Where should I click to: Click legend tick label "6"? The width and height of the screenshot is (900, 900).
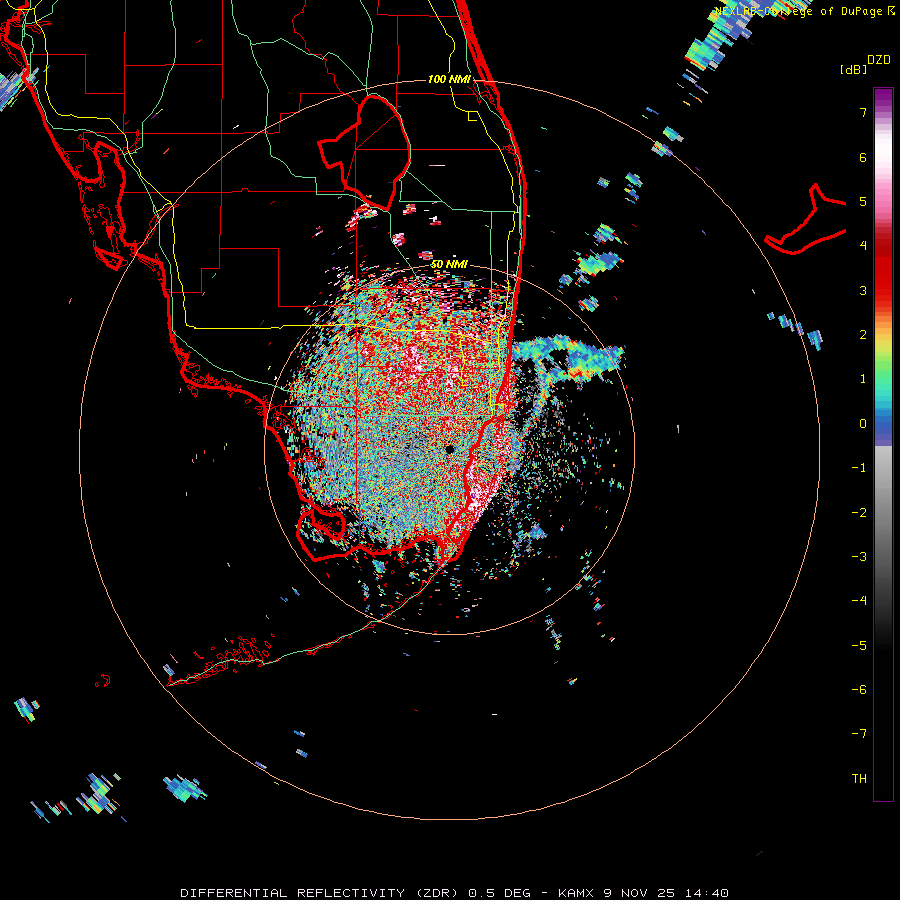(863, 157)
